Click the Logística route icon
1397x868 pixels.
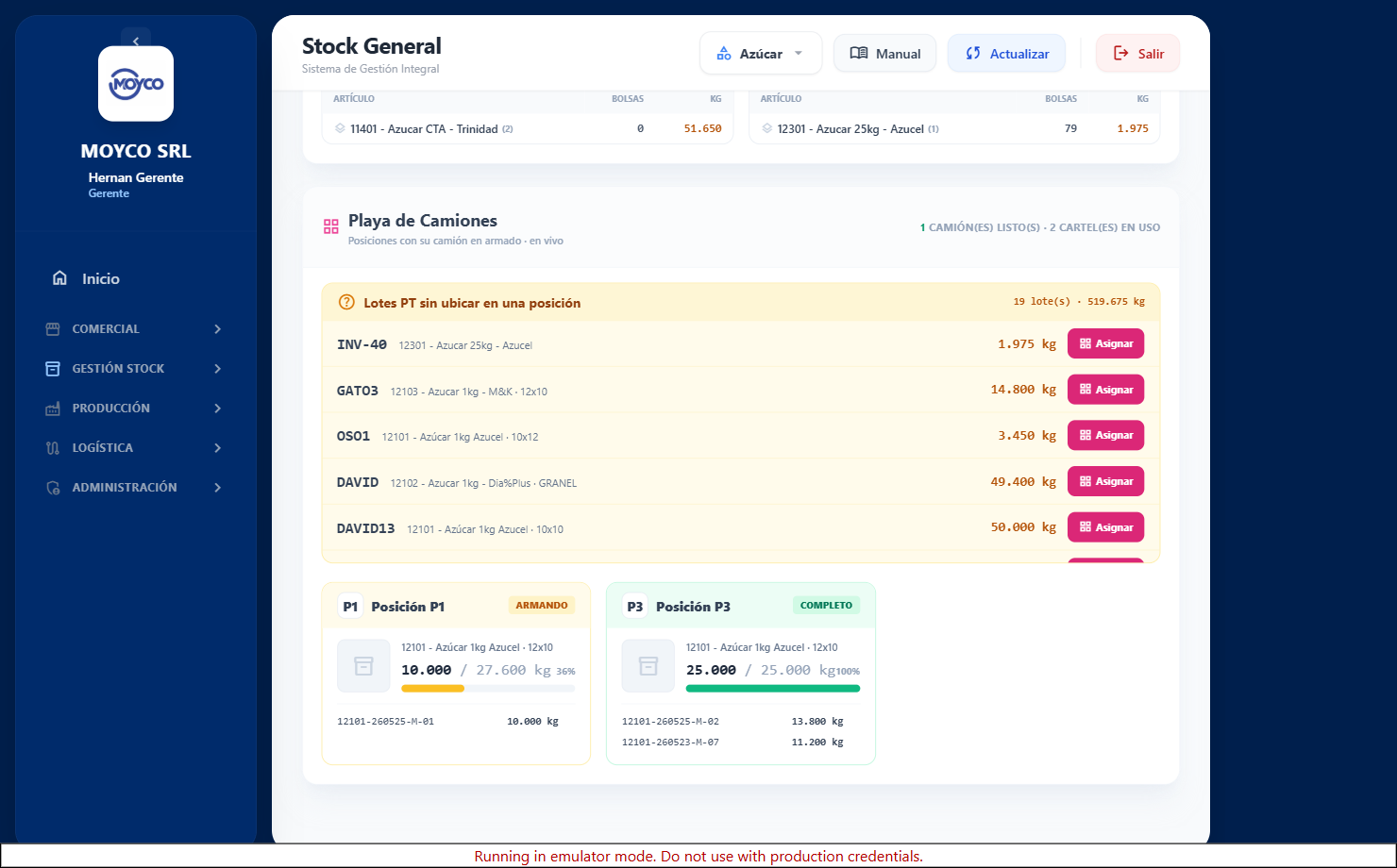coord(53,448)
